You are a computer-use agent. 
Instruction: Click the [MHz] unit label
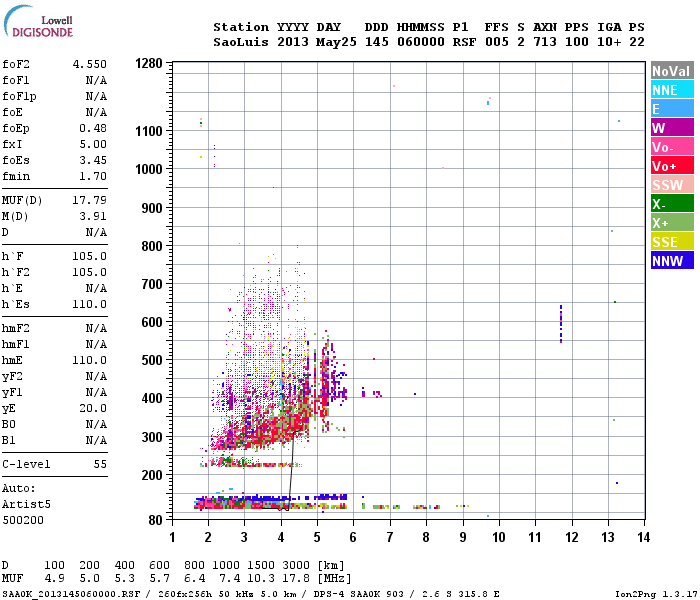(x=334, y=579)
